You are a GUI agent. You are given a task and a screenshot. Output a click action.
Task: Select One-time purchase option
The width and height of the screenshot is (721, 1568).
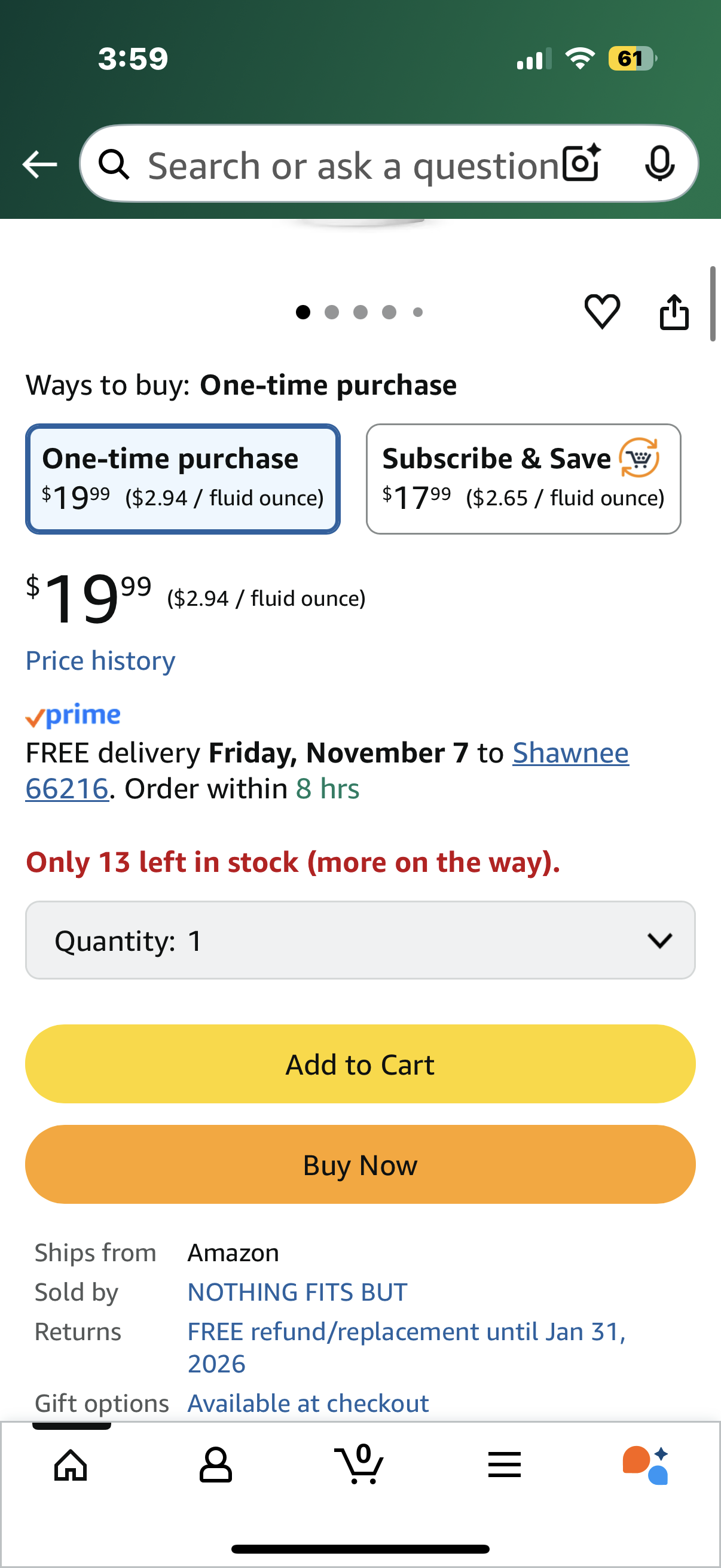[182, 479]
